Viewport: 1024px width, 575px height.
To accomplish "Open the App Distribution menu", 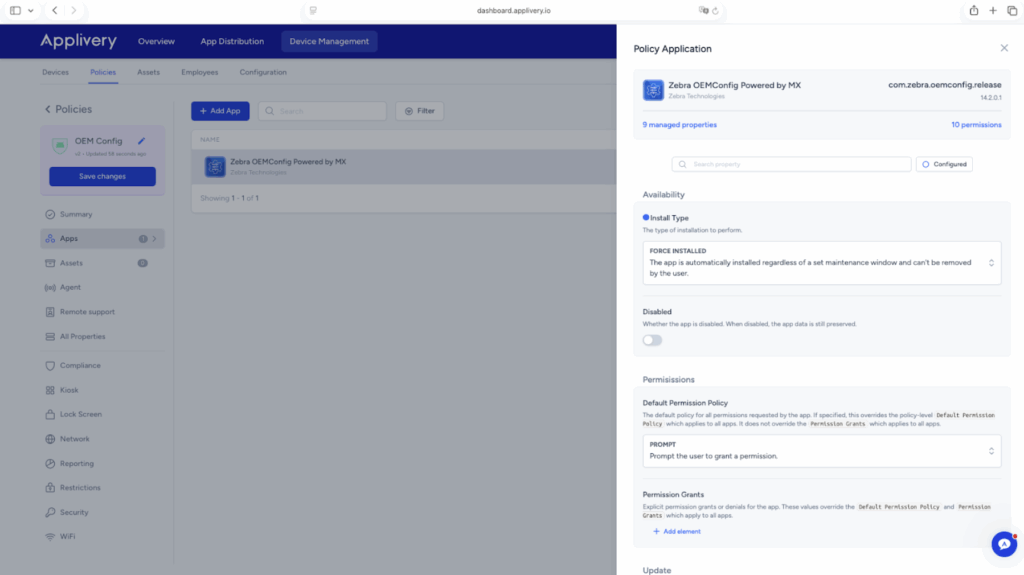I will (x=232, y=42).
